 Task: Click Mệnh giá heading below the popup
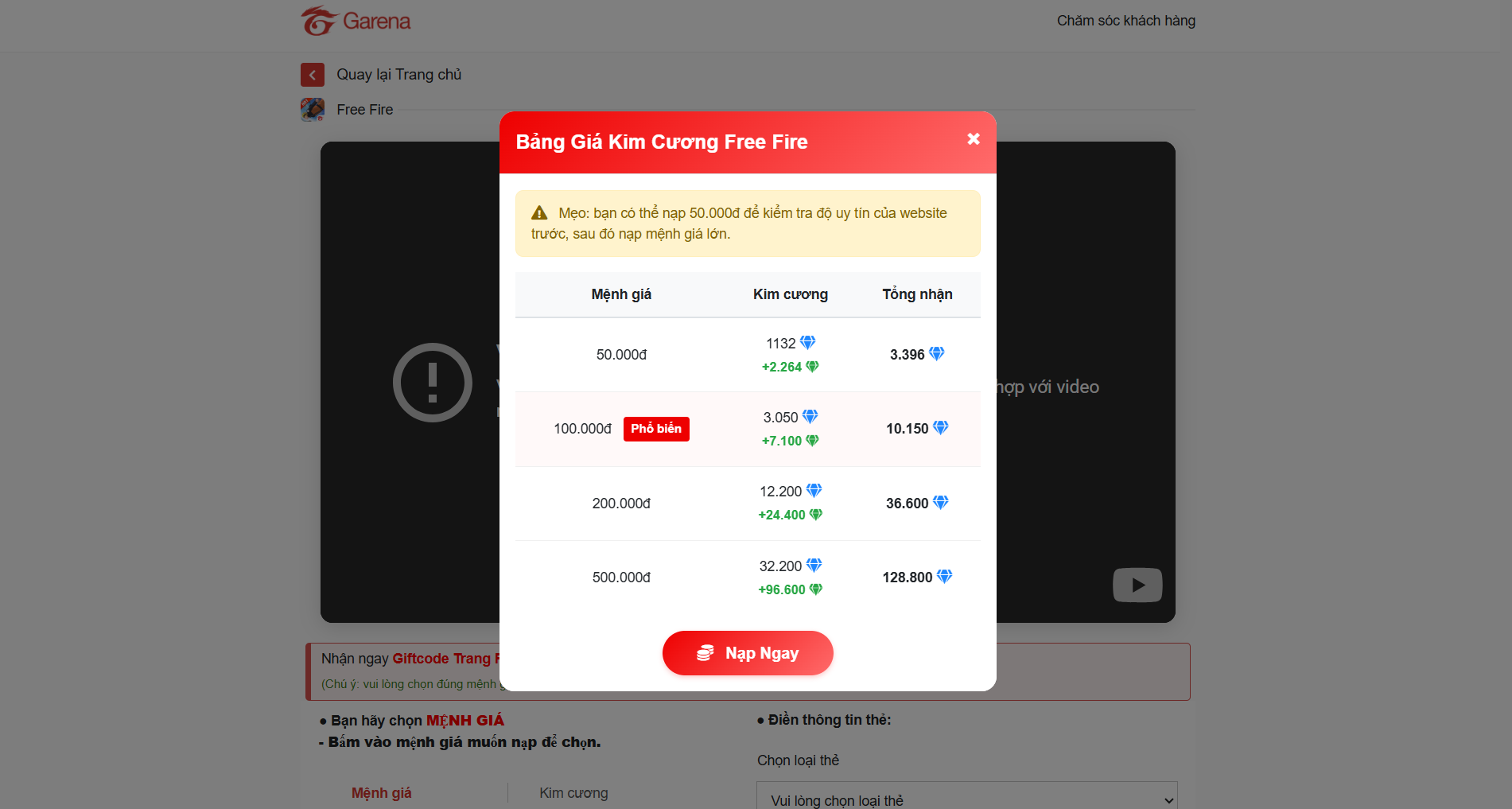pos(382,793)
